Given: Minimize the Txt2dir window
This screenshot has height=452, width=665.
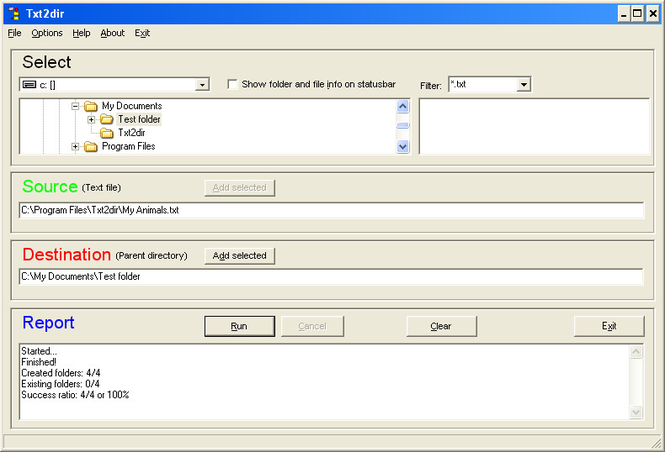Looking at the screenshot, I should click(x=623, y=14).
